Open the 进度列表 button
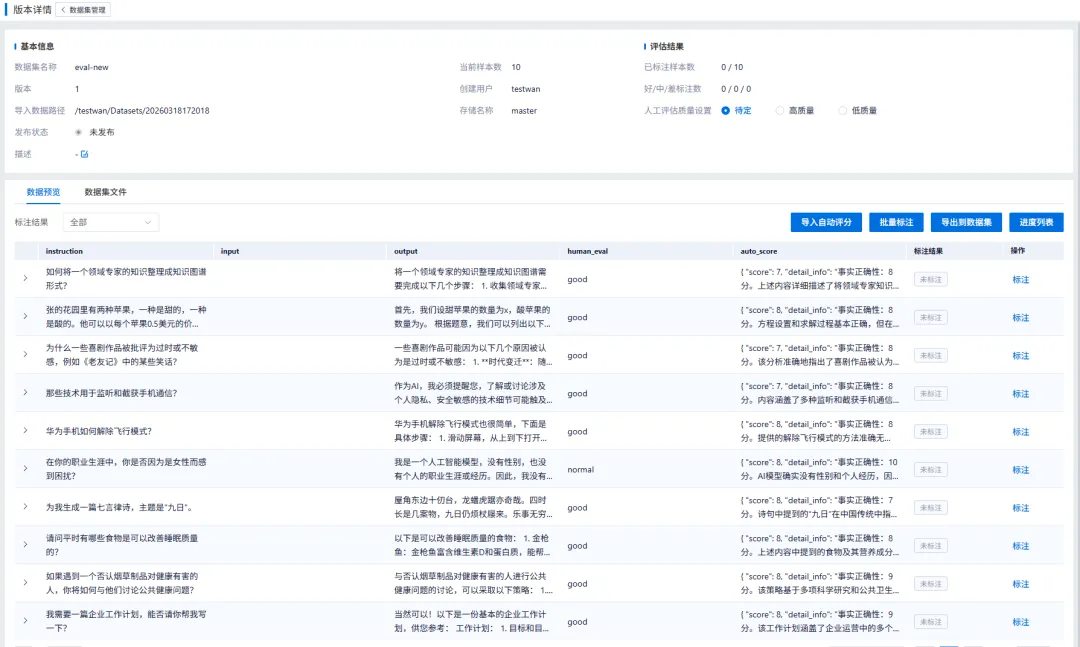The height and width of the screenshot is (647, 1080). coord(1036,222)
